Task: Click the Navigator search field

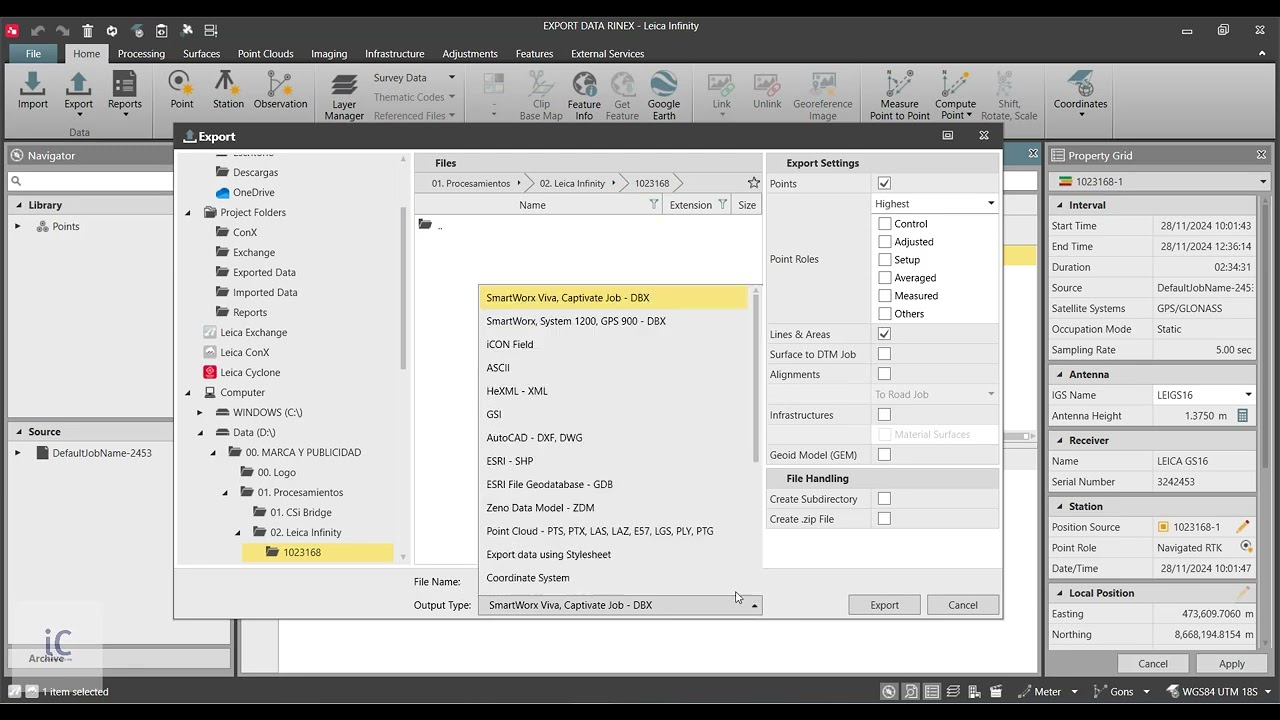Action: (91, 181)
